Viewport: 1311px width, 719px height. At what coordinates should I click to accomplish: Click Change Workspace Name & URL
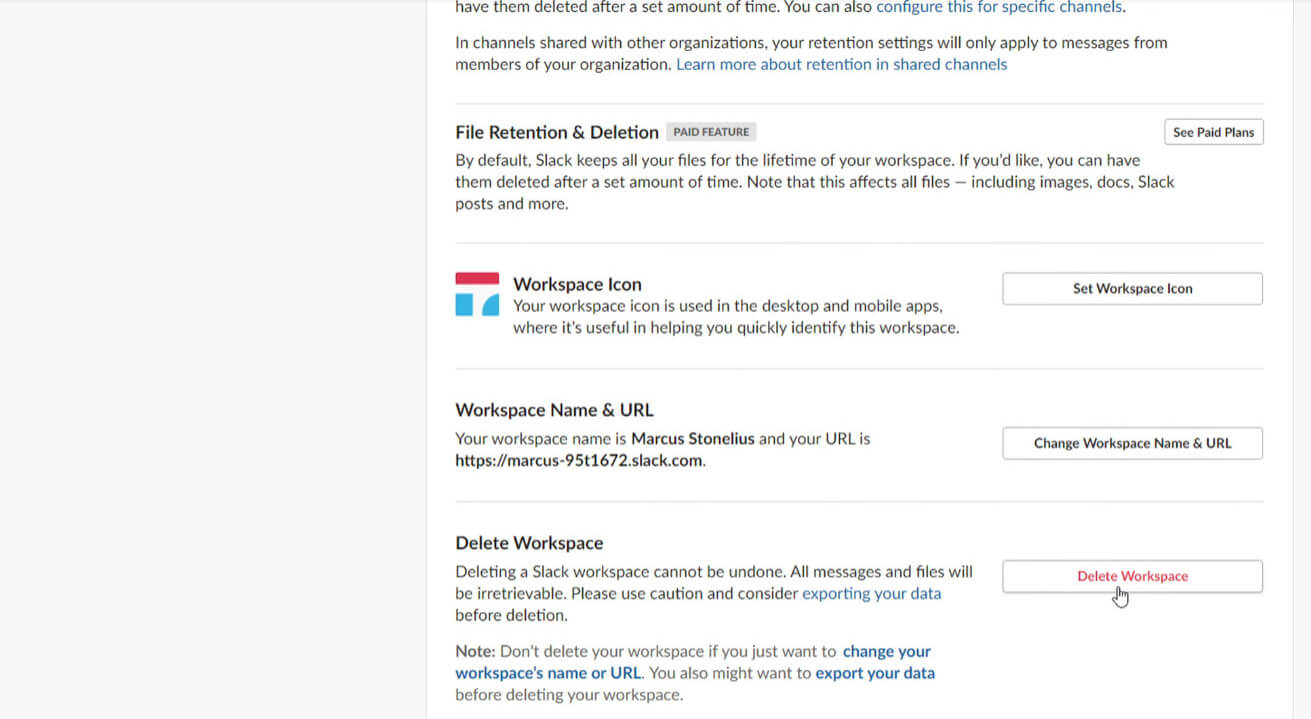(x=1131, y=443)
